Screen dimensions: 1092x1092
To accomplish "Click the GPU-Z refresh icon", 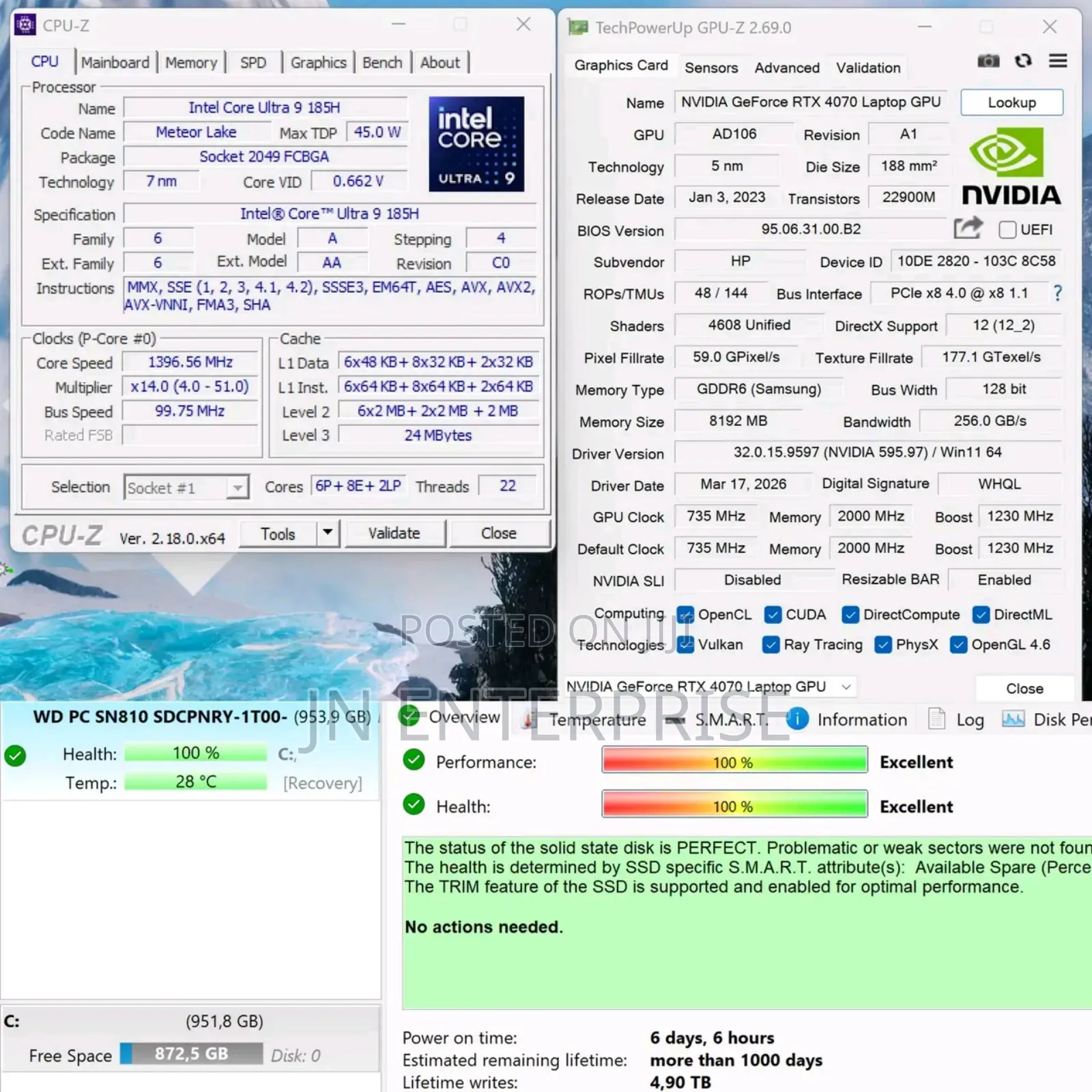I will tap(1023, 61).
